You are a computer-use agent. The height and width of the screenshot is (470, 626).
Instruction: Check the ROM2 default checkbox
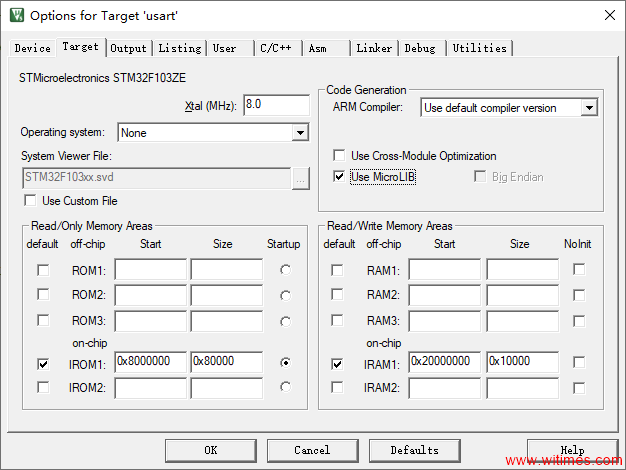pos(43,295)
